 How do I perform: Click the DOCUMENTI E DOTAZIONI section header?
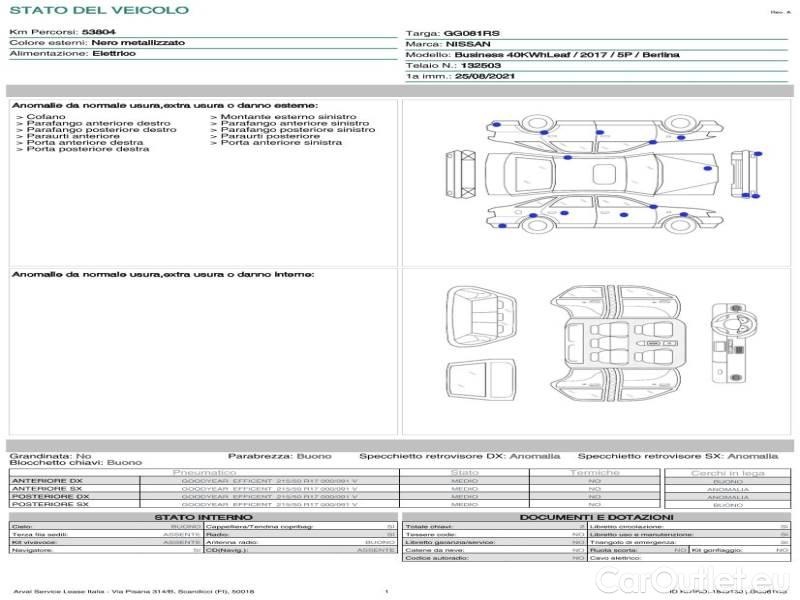tap(595, 517)
